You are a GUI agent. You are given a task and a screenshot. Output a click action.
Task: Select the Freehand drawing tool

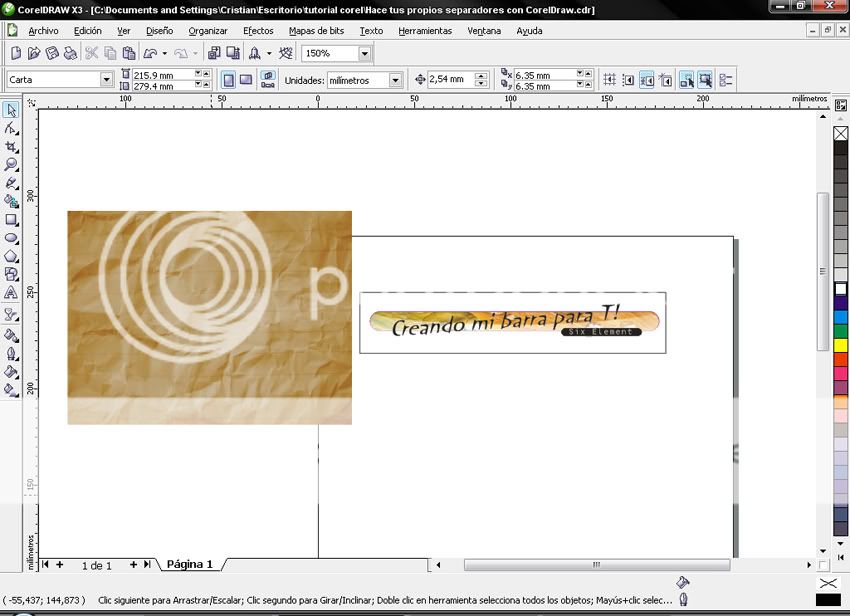click(11, 183)
